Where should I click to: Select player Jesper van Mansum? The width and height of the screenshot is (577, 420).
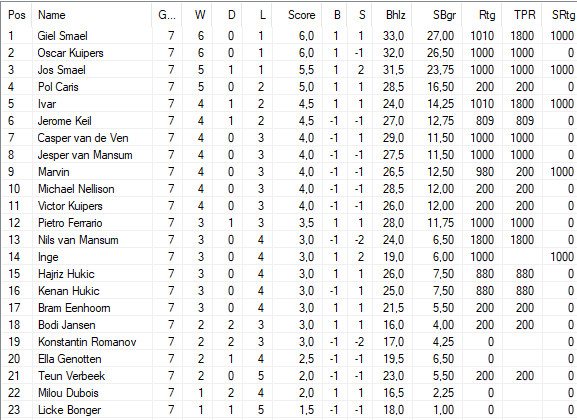click(289, 155)
